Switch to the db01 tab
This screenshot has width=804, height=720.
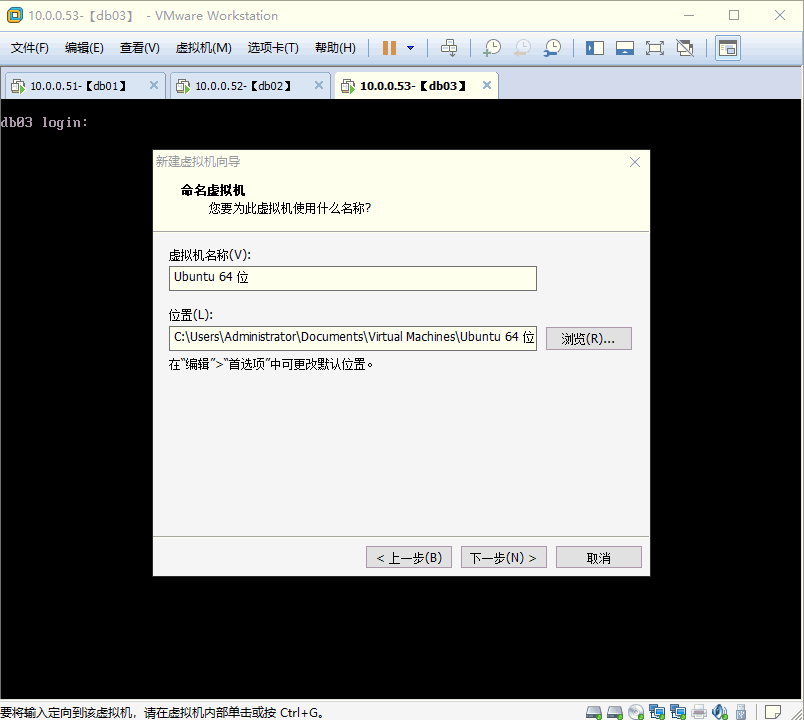coord(75,85)
